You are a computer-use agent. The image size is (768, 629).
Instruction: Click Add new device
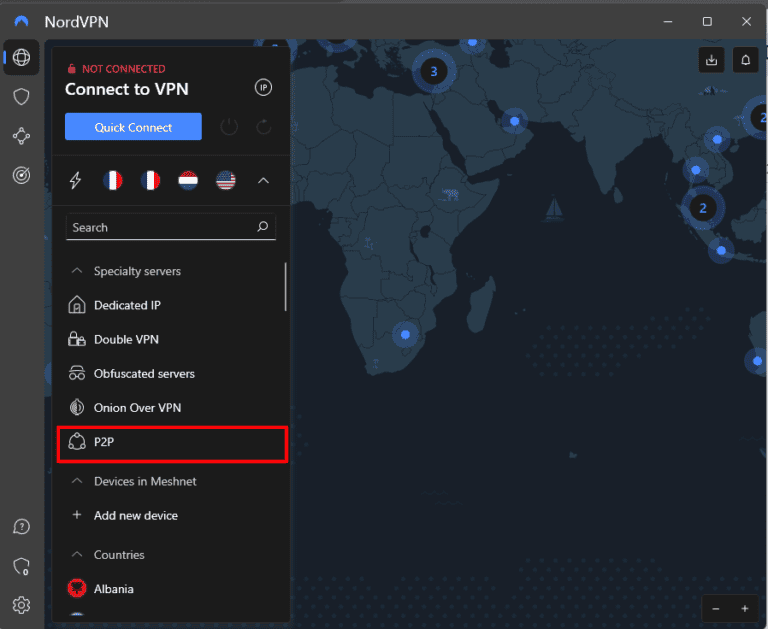point(135,516)
